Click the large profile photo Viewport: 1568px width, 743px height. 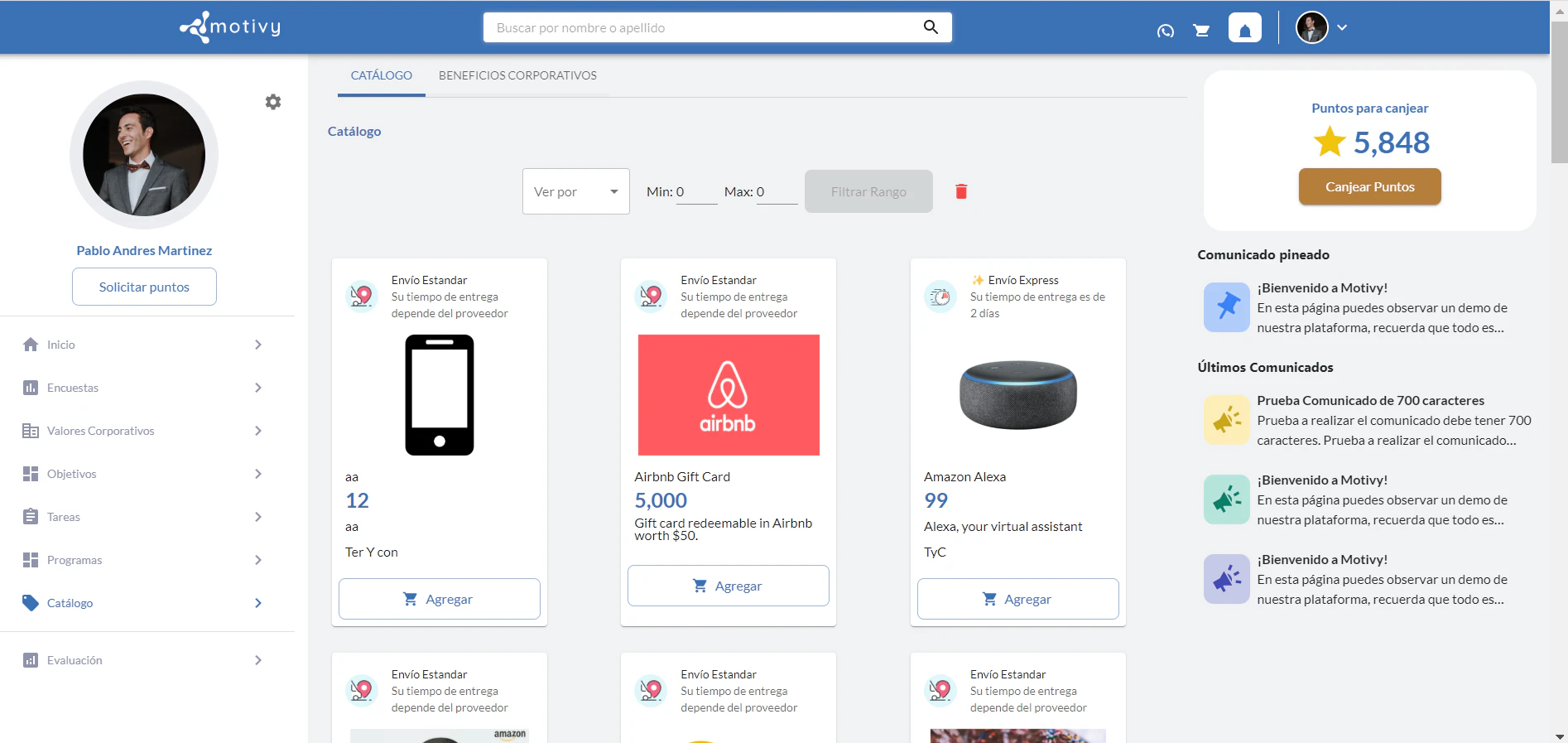[x=144, y=155]
